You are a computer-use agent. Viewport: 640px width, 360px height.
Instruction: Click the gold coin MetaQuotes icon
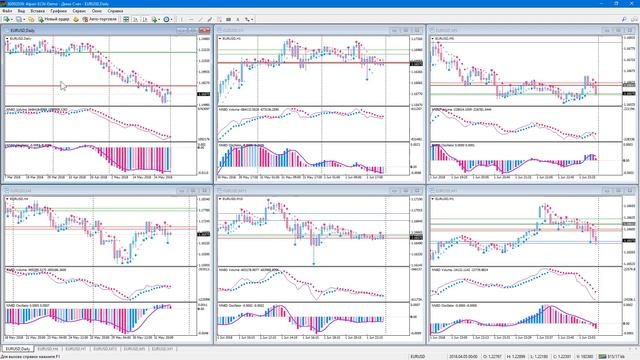click(x=76, y=19)
